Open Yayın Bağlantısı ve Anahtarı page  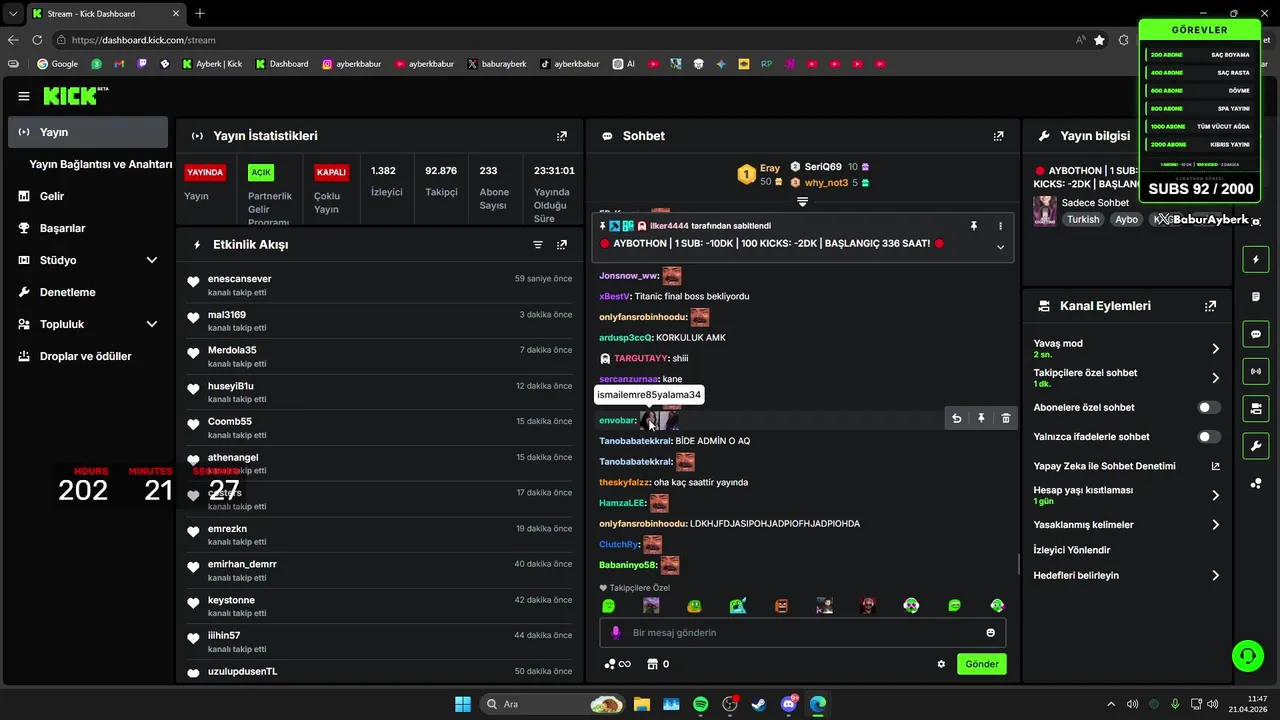[100, 164]
